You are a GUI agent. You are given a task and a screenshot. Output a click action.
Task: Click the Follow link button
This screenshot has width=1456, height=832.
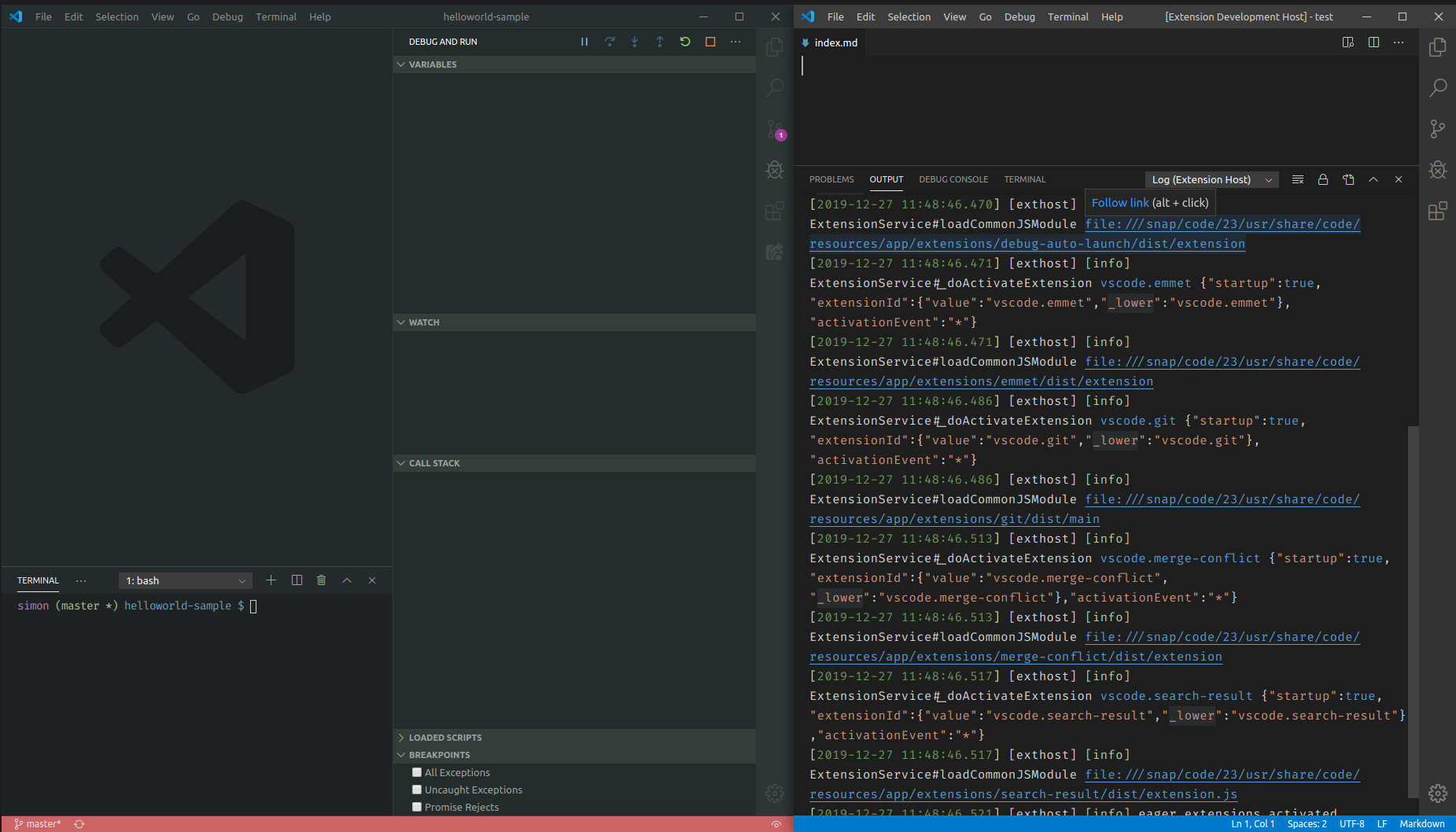1120,202
